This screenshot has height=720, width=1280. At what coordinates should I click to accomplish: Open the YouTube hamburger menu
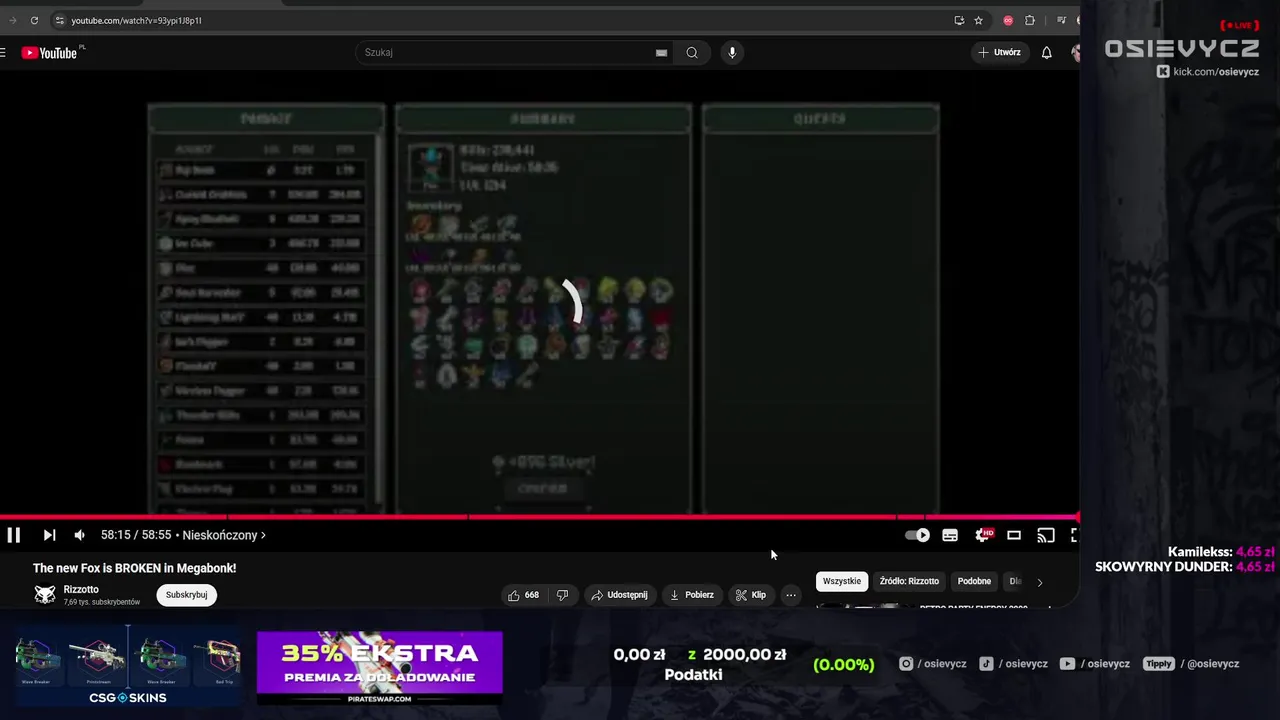tap(4, 53)
